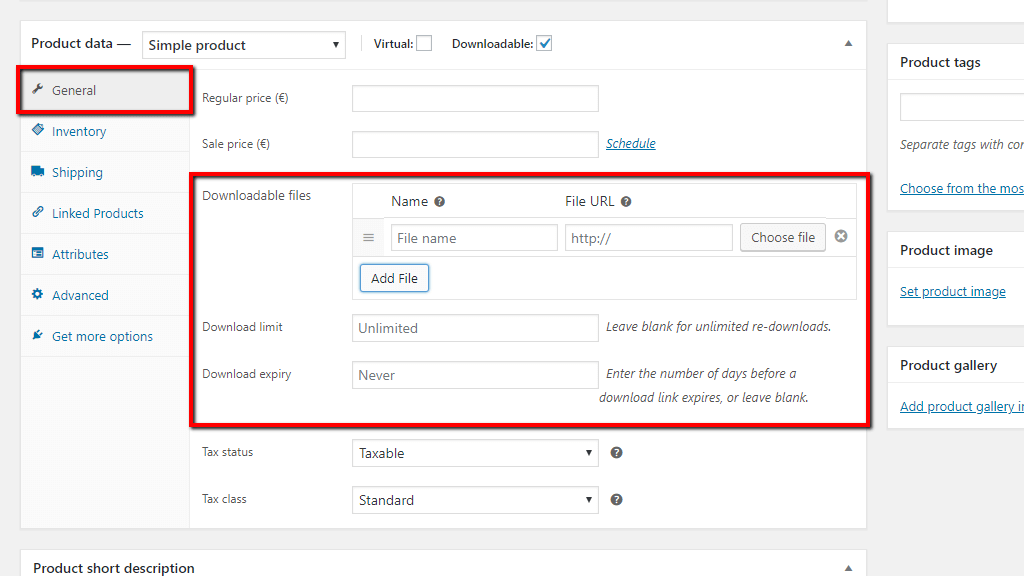Click the wrench icon beside General
Image resolution: width=1024 pixels, height=576 pixels.
pyautogui.click(x=38, y=89)
